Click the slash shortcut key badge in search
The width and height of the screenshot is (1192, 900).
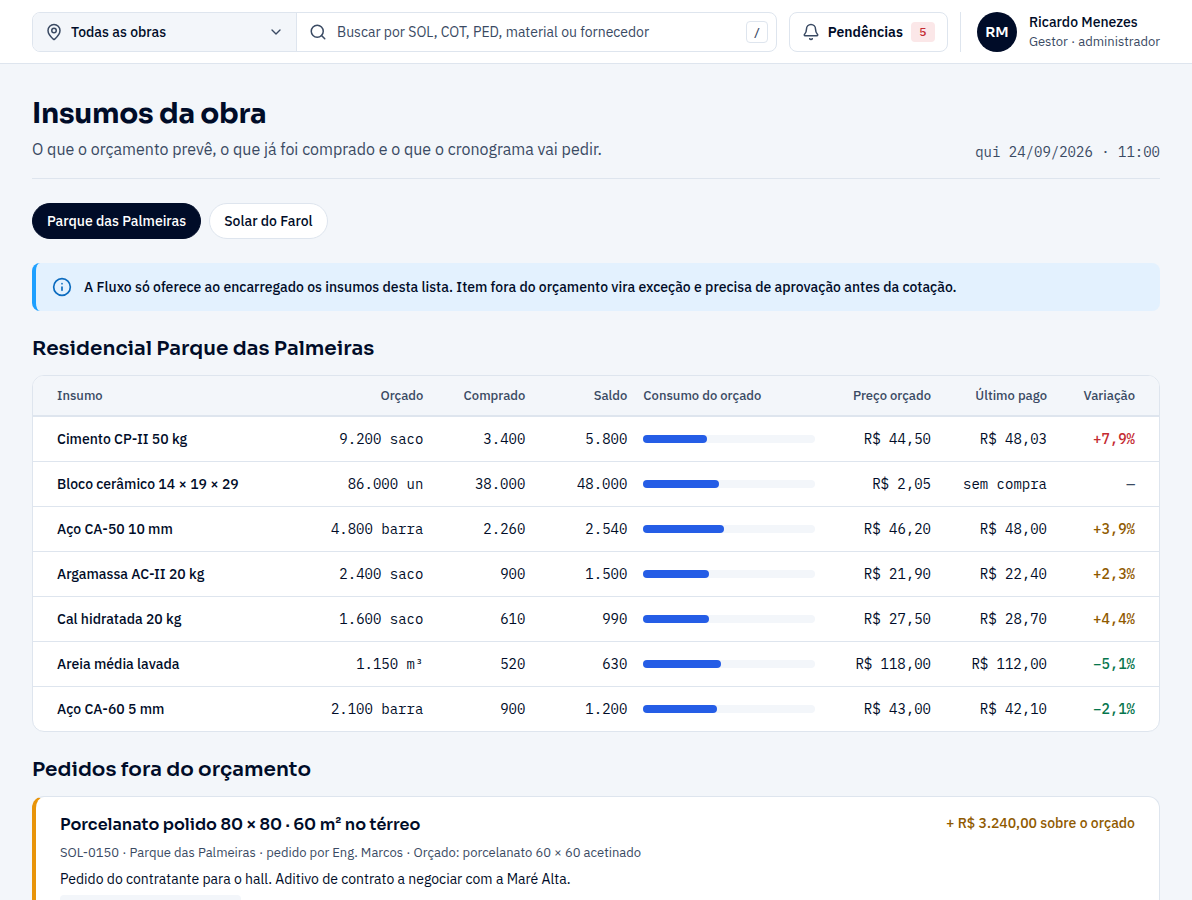(x=756, y=32)
